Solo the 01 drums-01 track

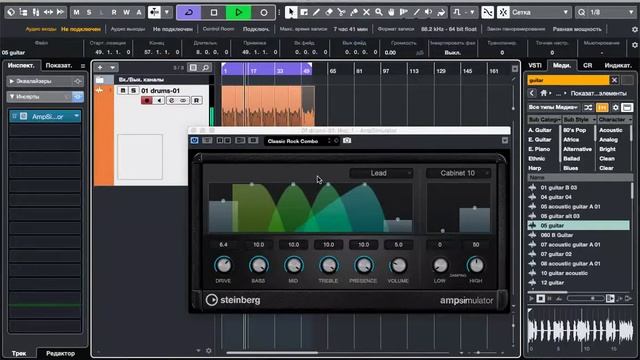point(133,91)
